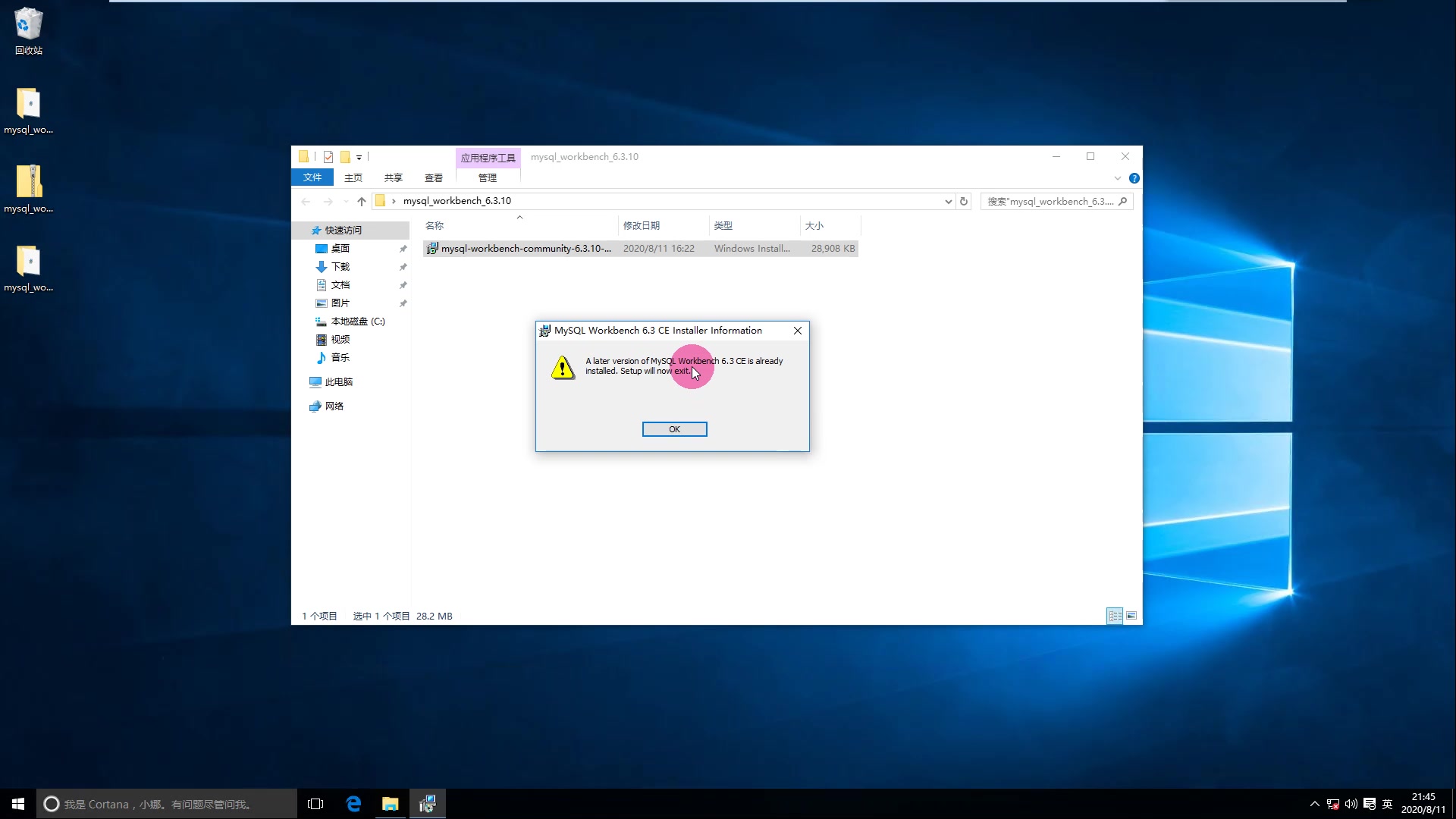Viewport: 1456px width, 819px height.
Task: Switch to details view in status bar
Action: pyautogui.click(x=1115, y=616)
